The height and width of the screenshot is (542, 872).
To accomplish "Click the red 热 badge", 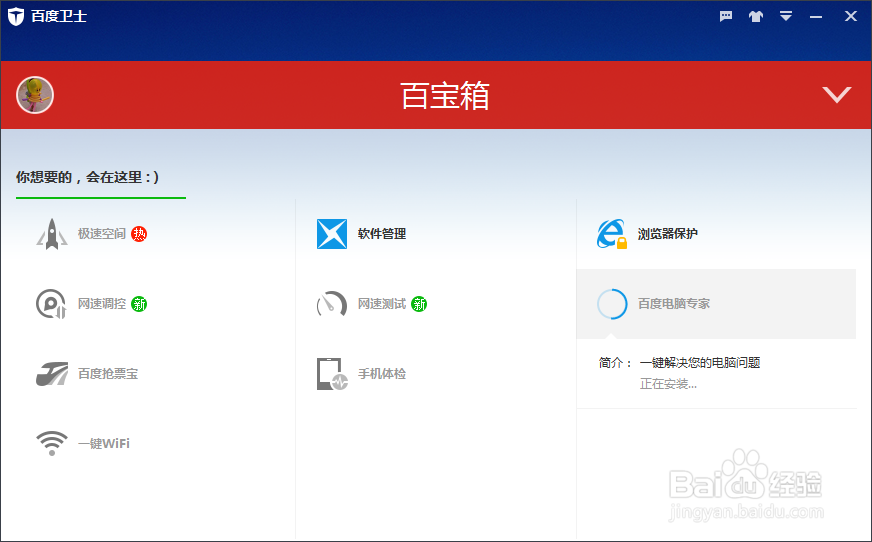I will [x=139, y=234].
